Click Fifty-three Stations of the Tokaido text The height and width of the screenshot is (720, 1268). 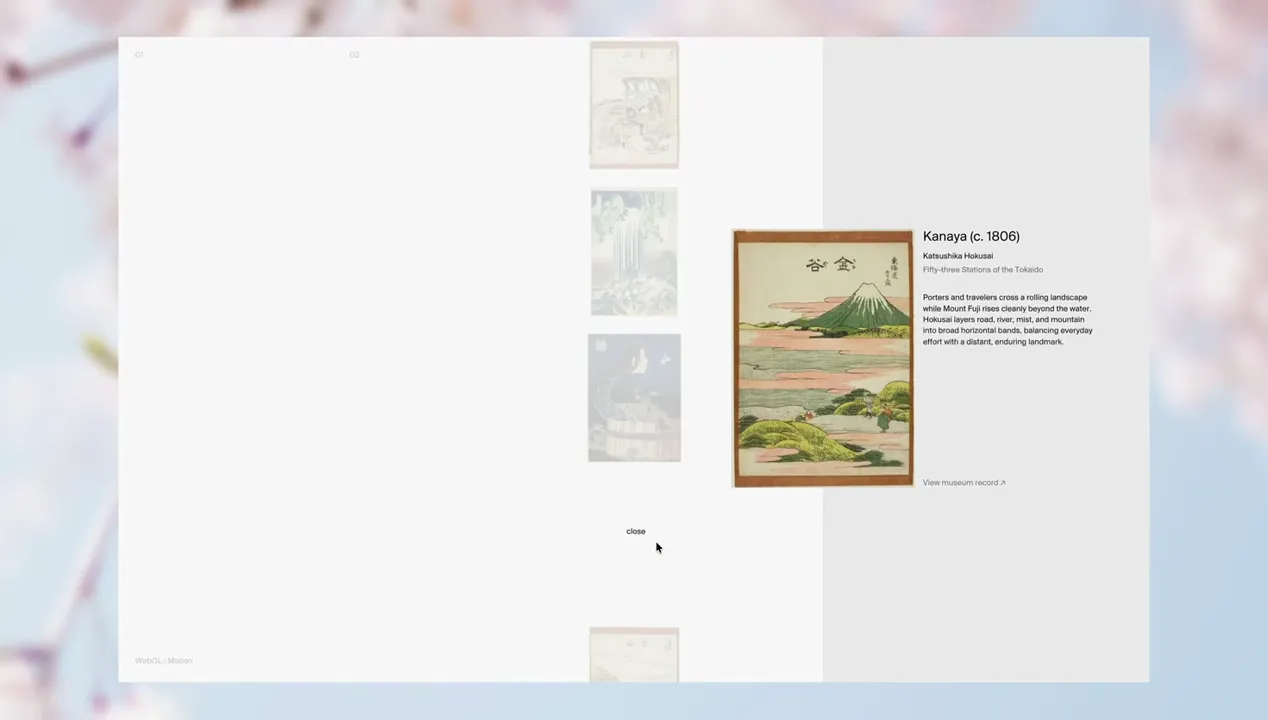click(983, 270)
